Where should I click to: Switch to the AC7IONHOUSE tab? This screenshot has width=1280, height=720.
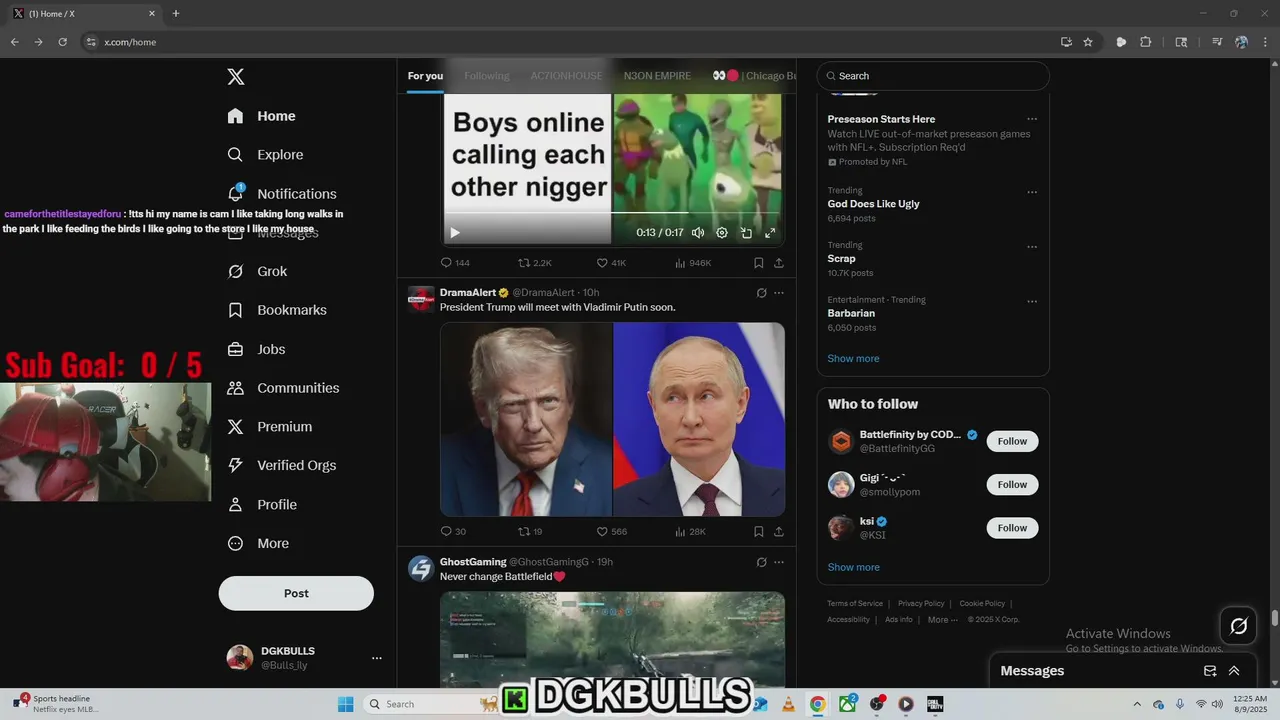point(566,76)
